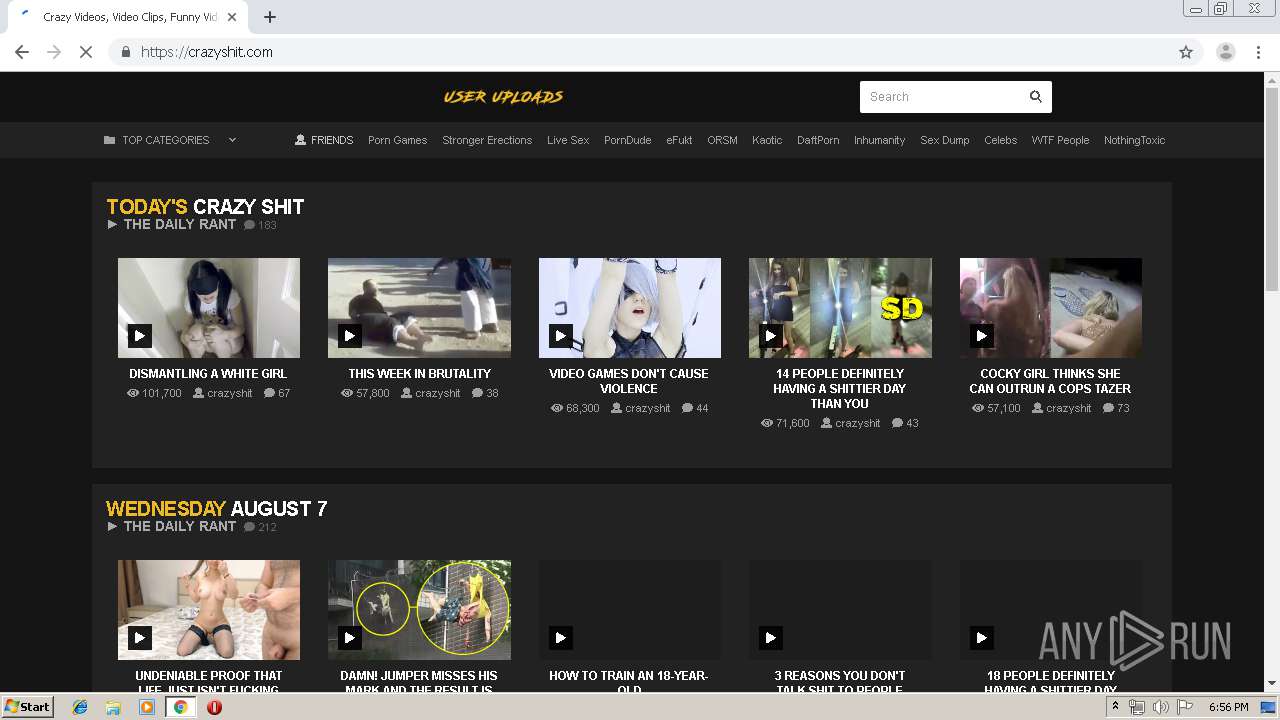Click the browser forward arrow
This screenshot has width=1280, height=720.
[x=54, y=52]
